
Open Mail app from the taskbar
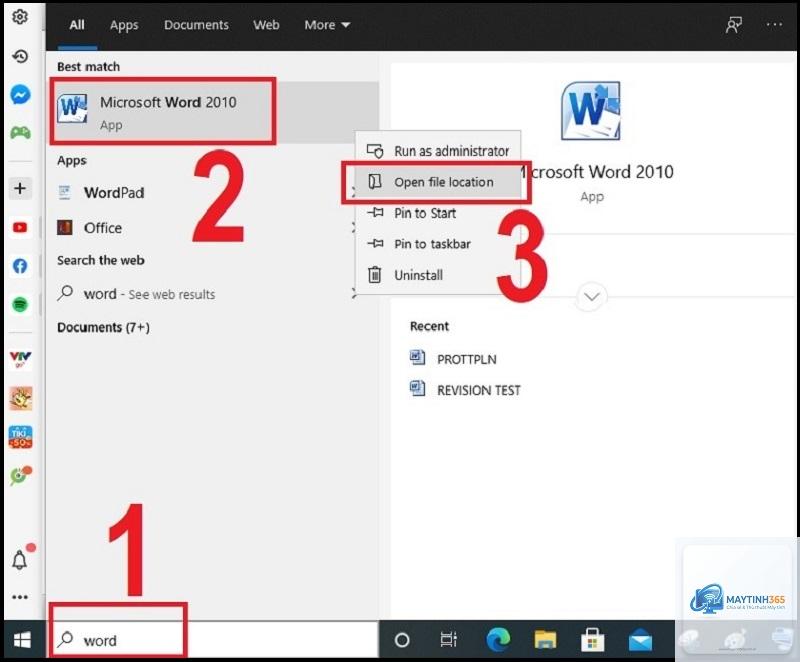pos(640,640)
